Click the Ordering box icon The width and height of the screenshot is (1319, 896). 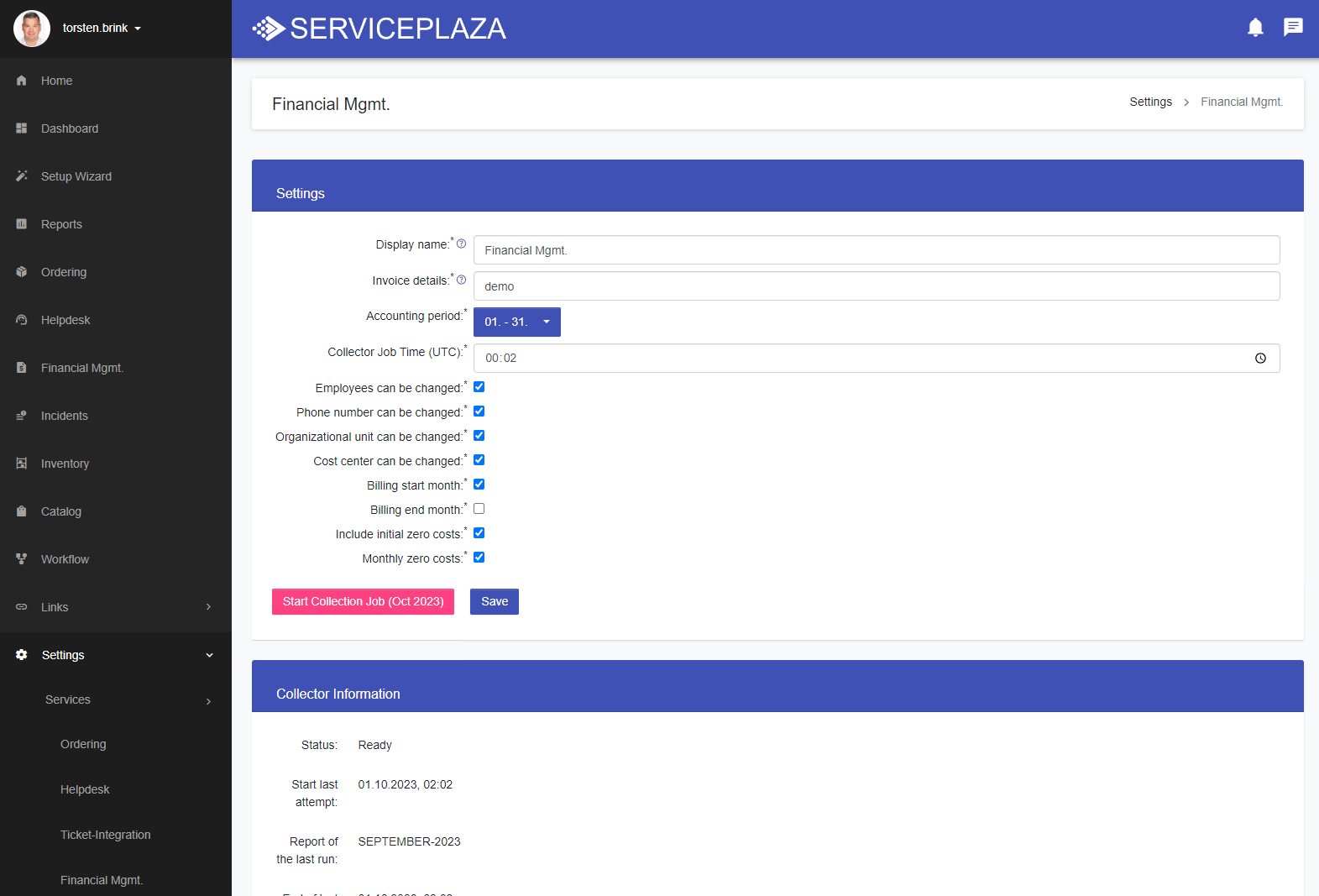click(22, 272)
